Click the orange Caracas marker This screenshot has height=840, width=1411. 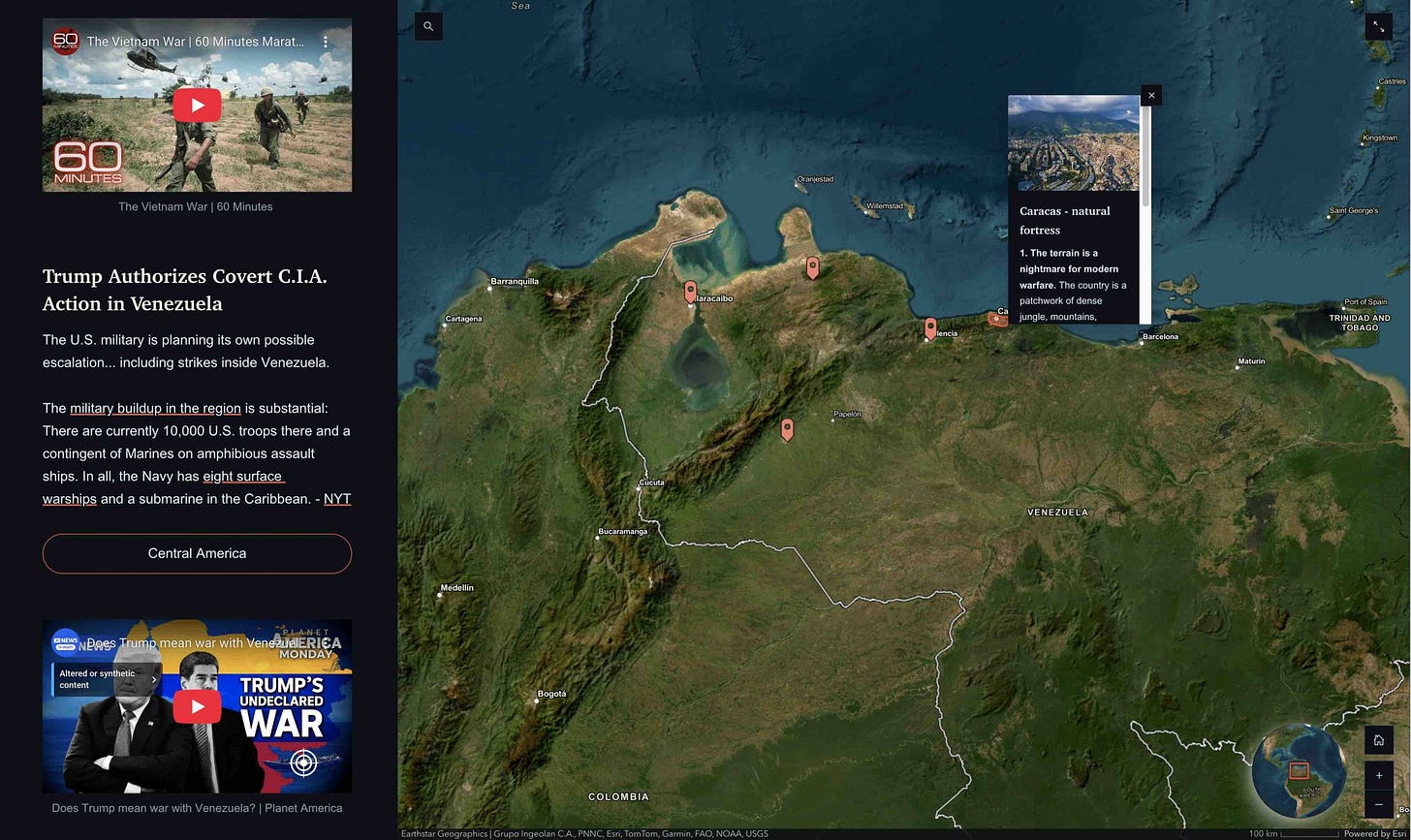coord(997,318)
